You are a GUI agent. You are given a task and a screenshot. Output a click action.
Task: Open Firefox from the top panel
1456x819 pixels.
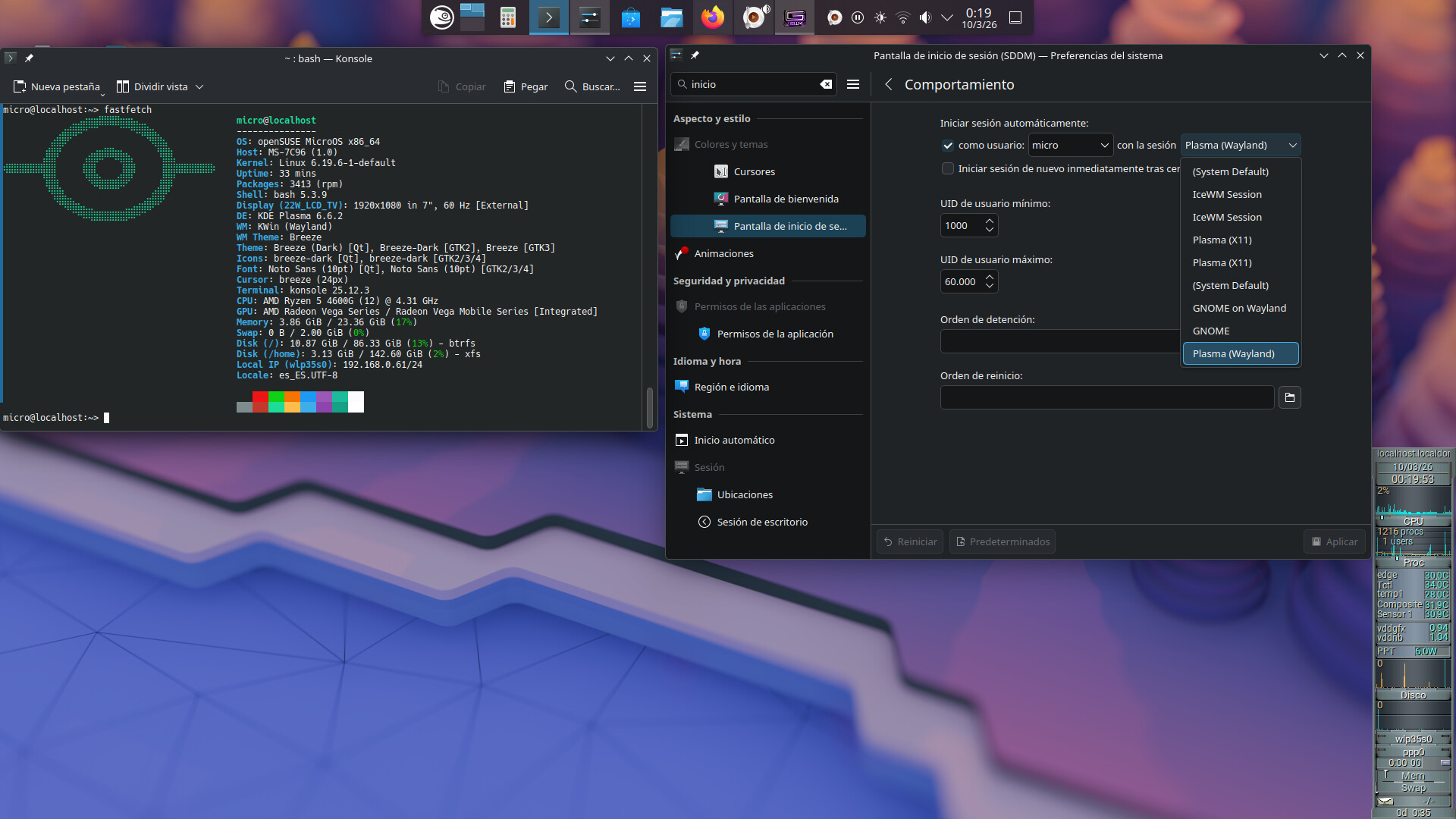712,17
